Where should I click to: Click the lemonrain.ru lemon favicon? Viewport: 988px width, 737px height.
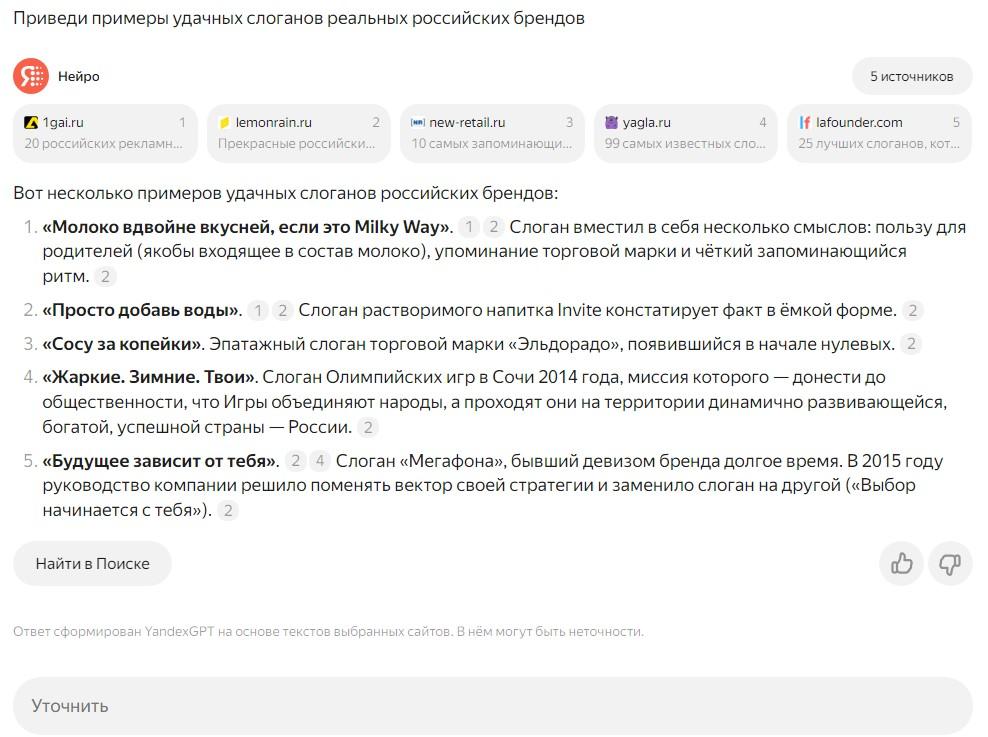coord(225,123)
